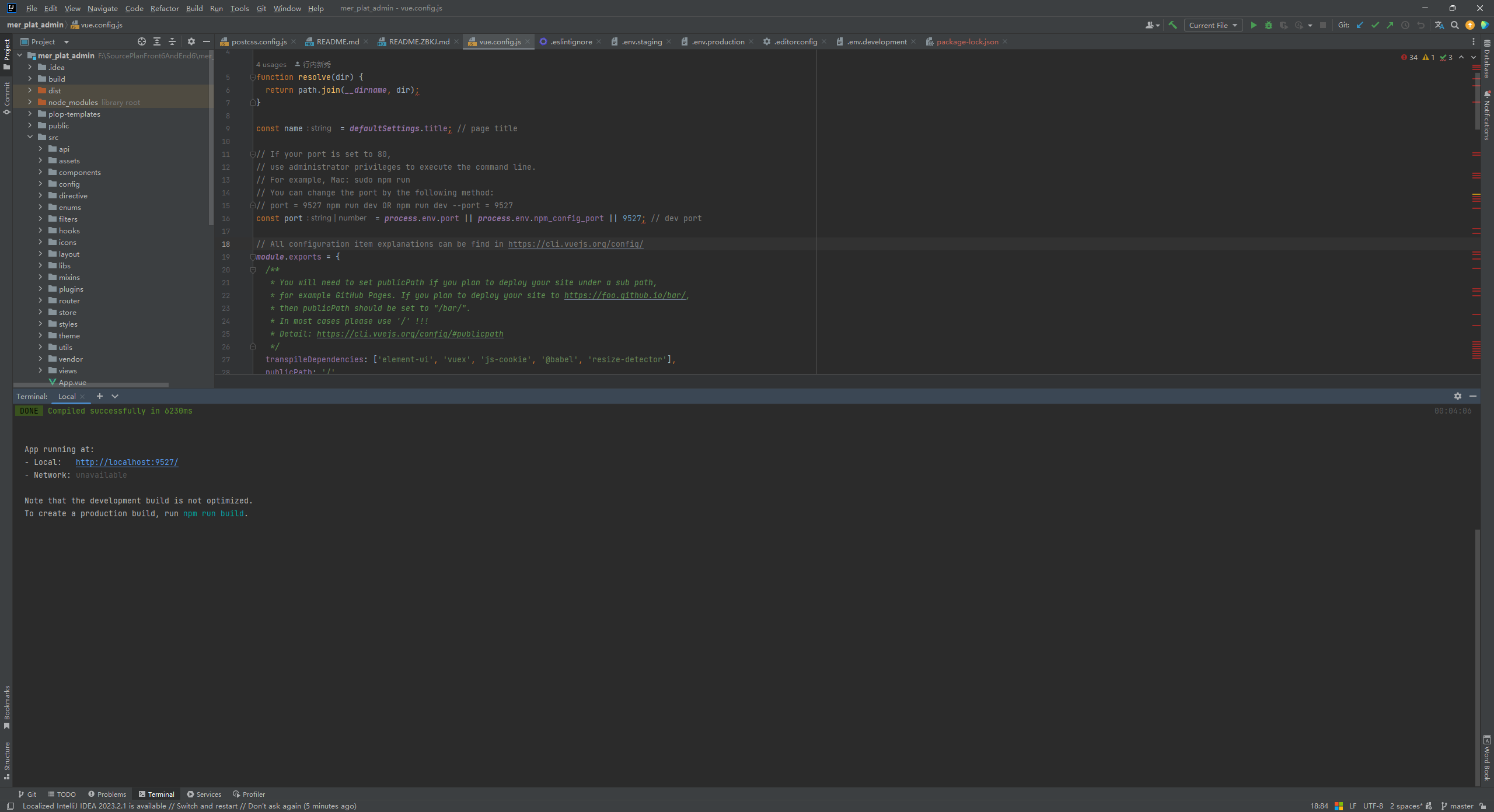Push commits with the Git push arrow
The height and width of the screenshot is (812, 1494).
(1390, 25)
